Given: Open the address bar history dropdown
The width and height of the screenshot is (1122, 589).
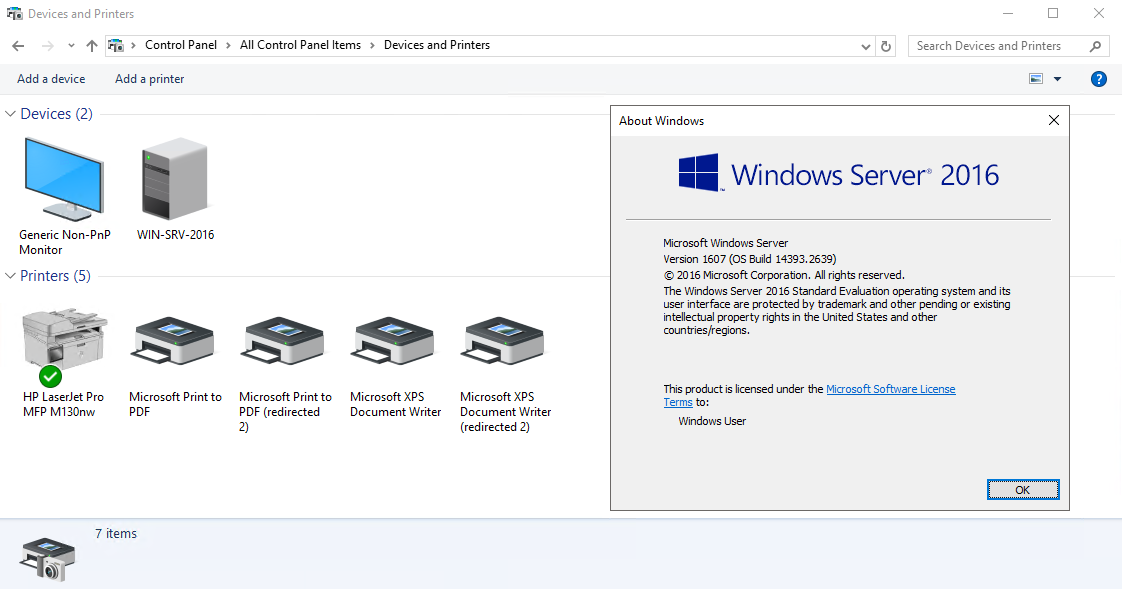Looking at the screenshot, I should (x=866, y=47).
